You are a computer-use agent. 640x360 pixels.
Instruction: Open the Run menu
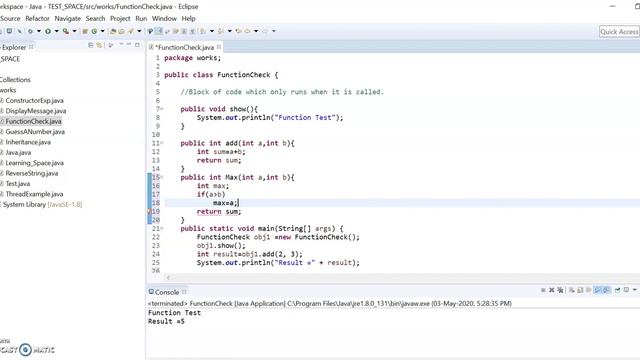[141, 18]
